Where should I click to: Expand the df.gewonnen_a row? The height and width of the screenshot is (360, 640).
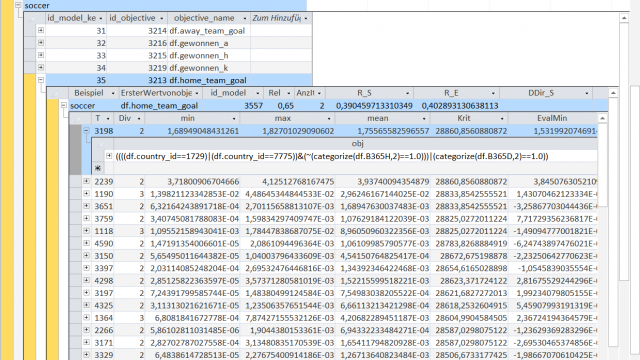point(41,42)
